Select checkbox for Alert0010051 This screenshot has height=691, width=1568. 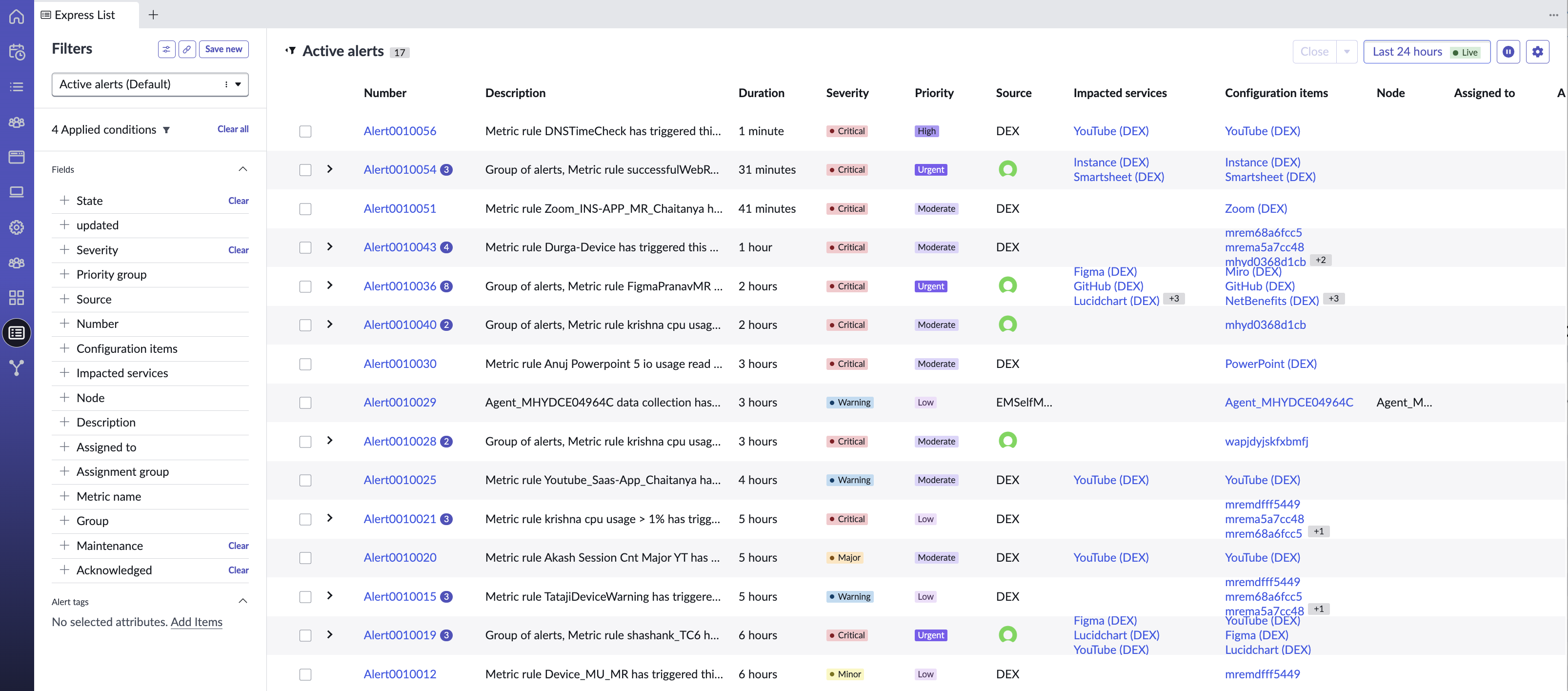pos(305,209)
